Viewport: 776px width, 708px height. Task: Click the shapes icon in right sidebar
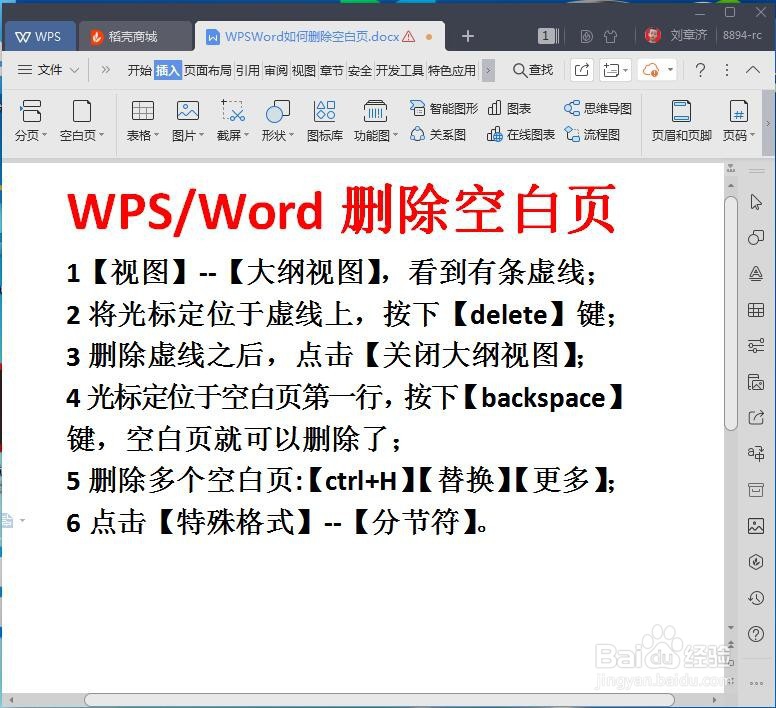click(x=756, y=238)
